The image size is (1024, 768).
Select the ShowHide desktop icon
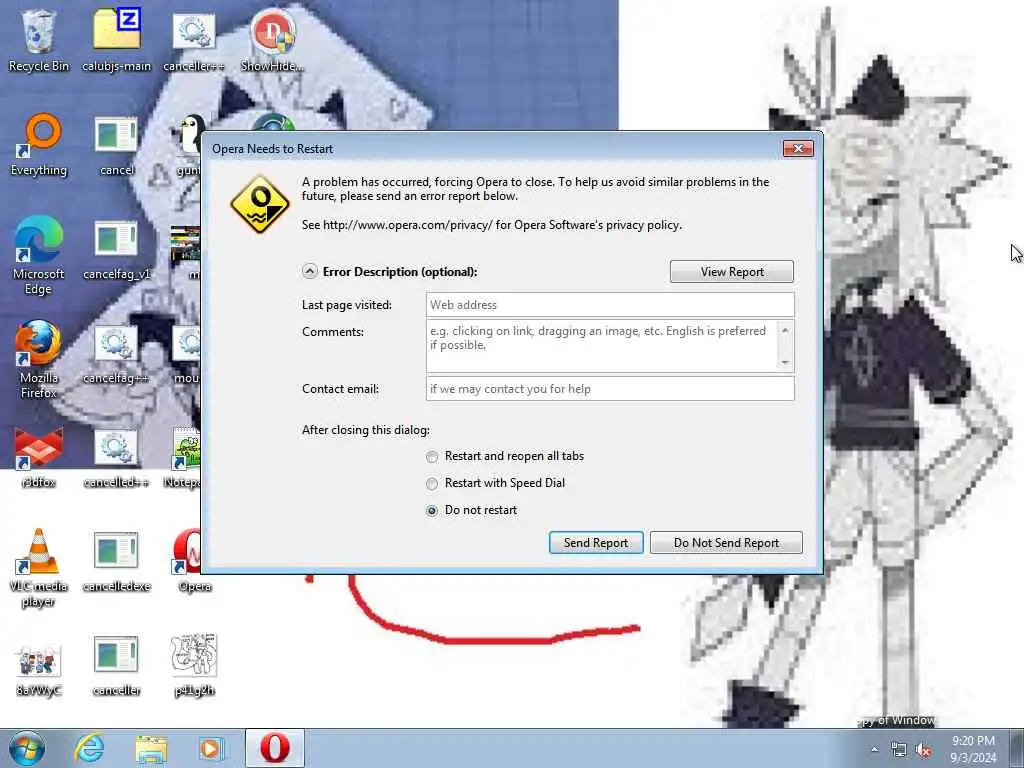pyautogui.click(x=272, y=40)
